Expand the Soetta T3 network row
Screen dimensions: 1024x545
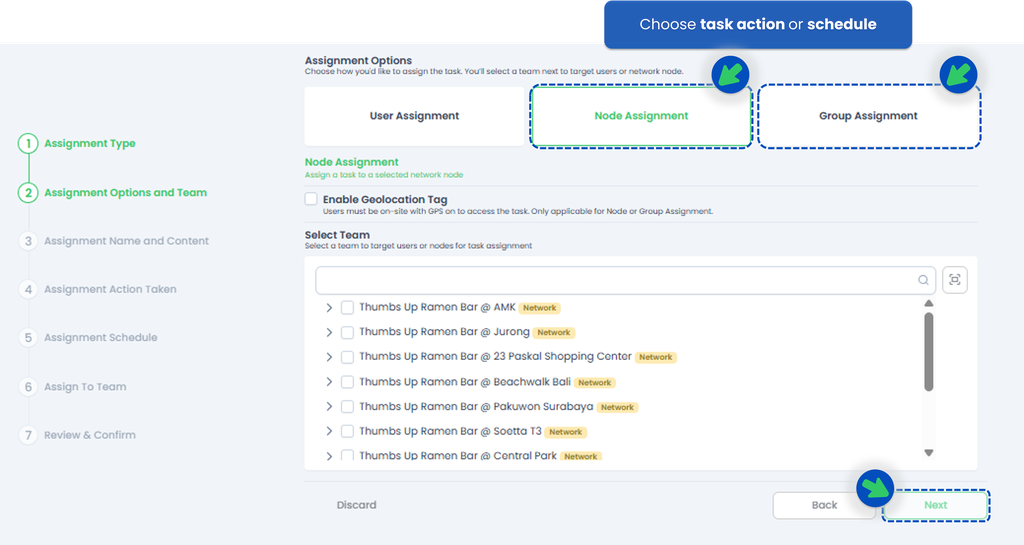pos(329,432)
